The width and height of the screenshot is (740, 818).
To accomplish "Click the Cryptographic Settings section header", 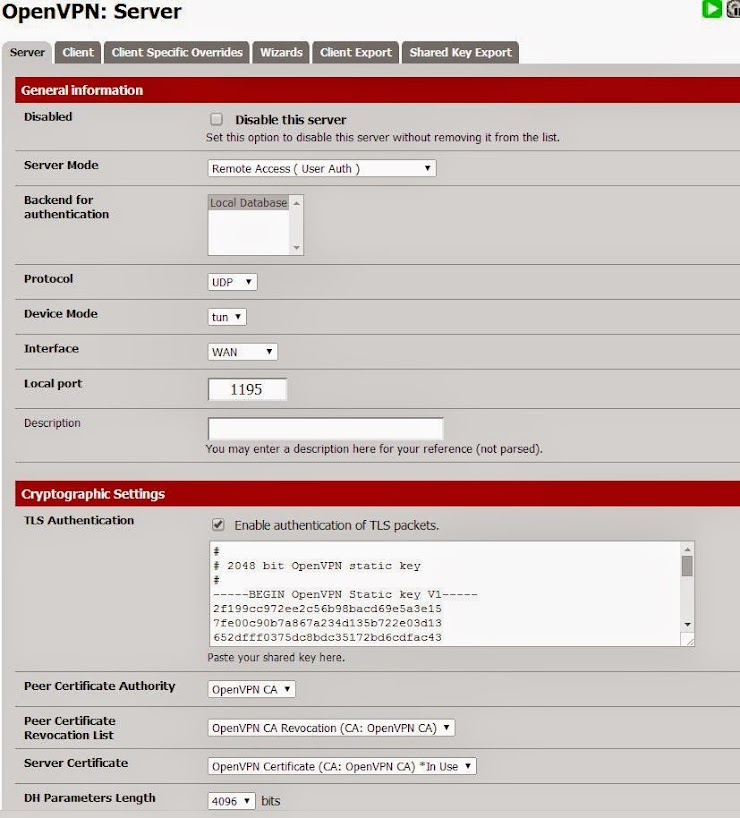I will pos(377,494).
